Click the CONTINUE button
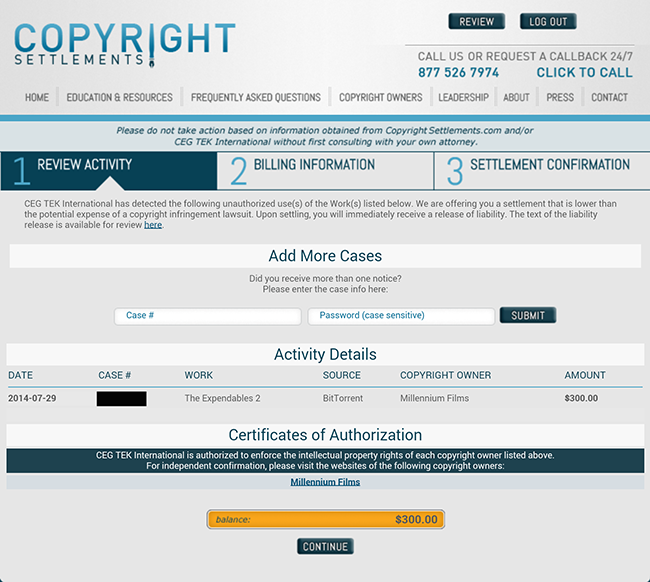 coord(325,546)
